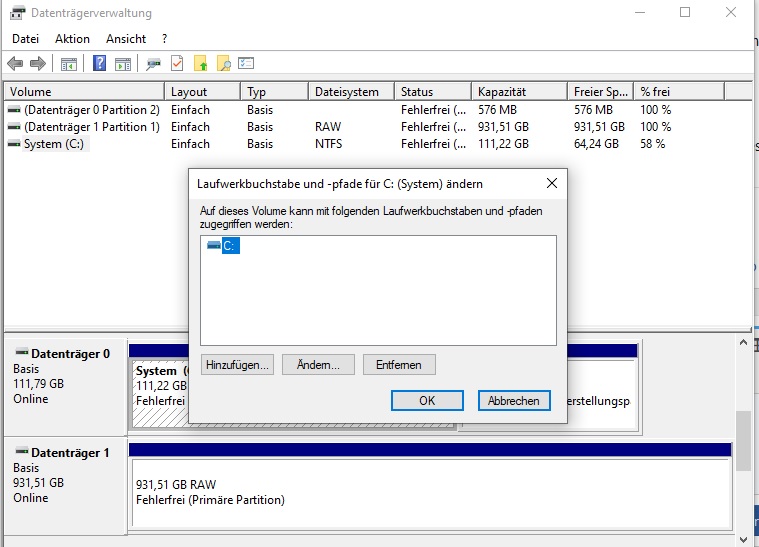Open the ? help menu

pyautogui.click(x=165, y=39)
